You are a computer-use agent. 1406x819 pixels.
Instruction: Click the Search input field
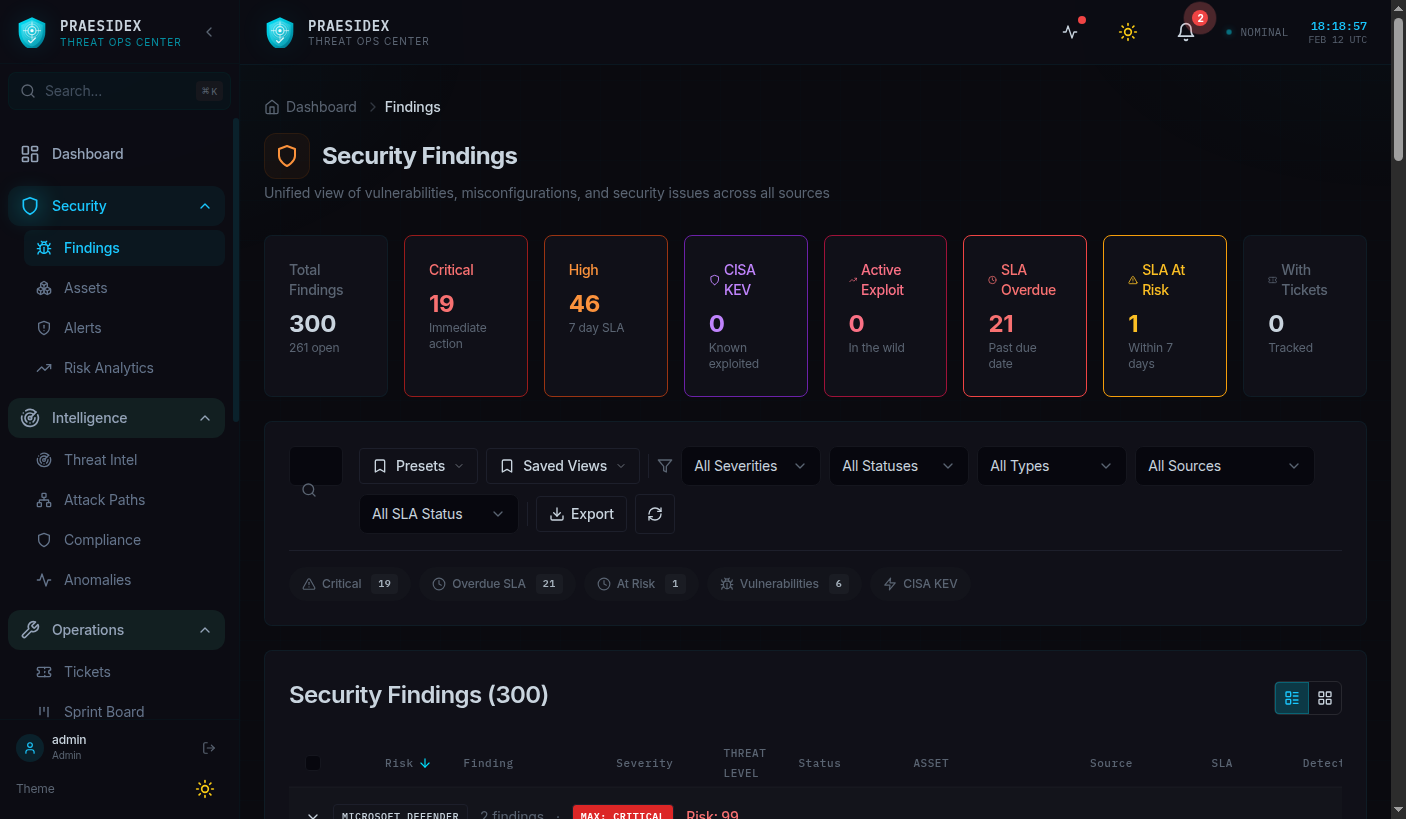coord(118,90)
